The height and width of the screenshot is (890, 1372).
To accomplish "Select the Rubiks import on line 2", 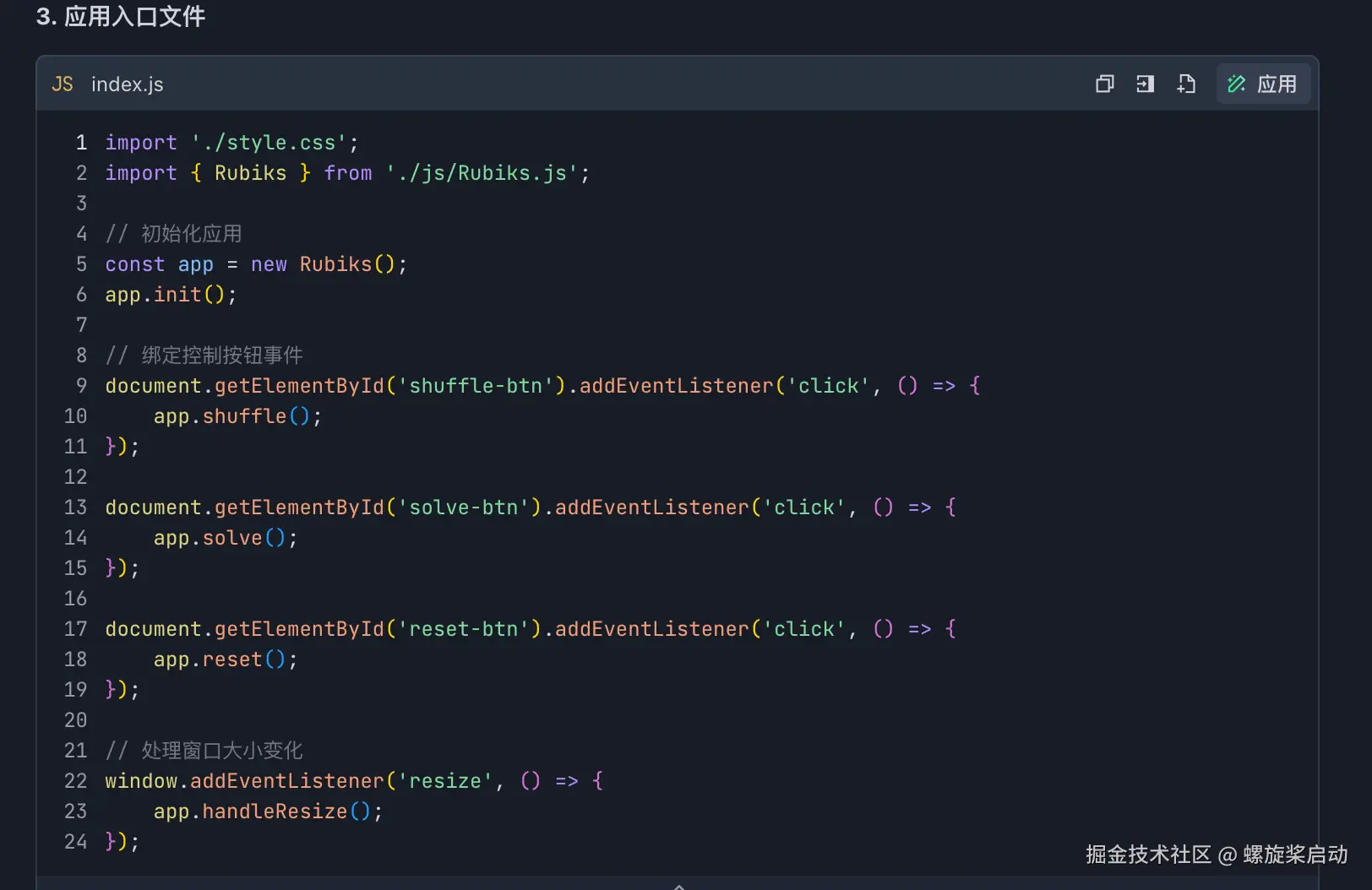I will pos(250,172).
